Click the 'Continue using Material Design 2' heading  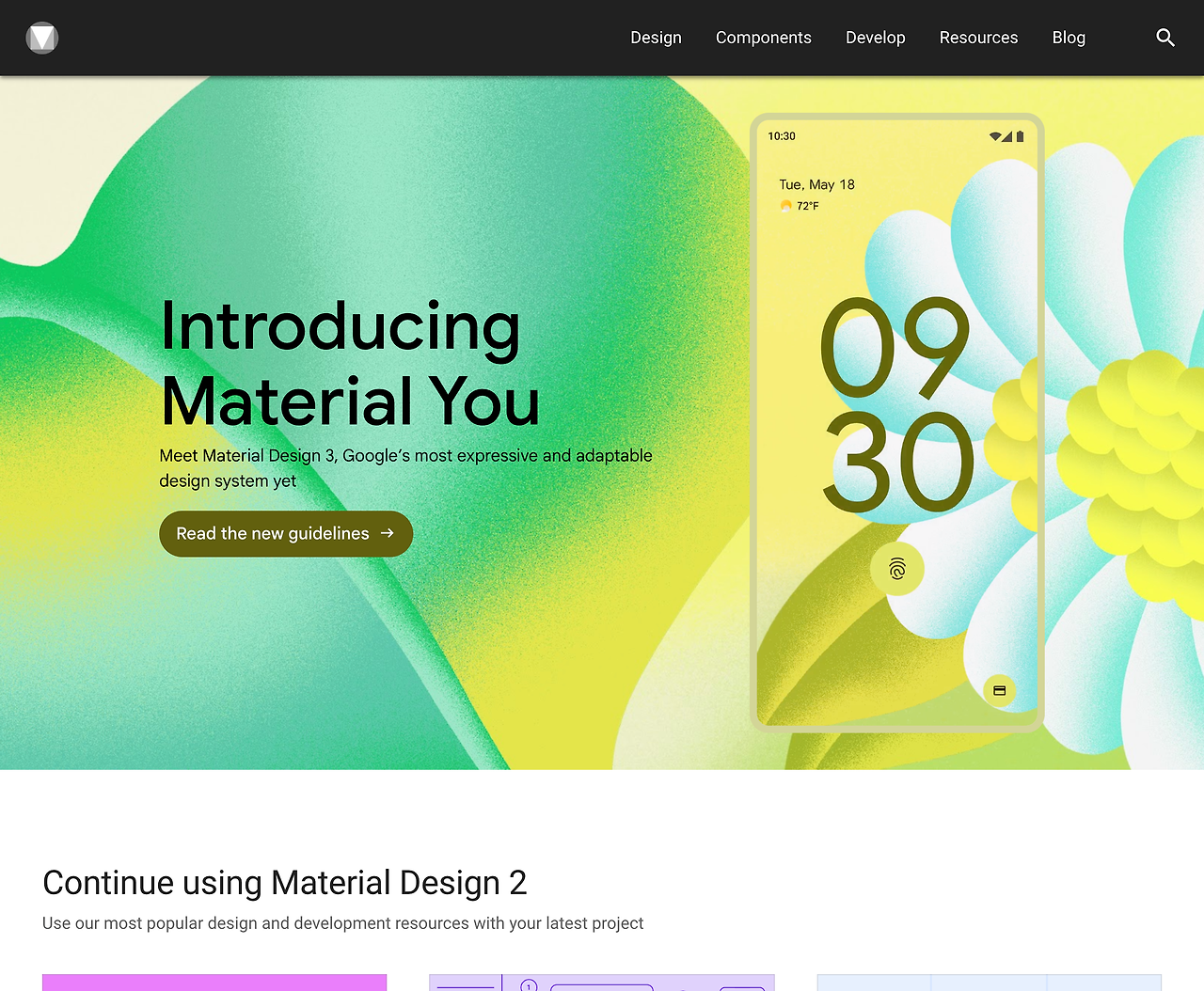coord(285,883)
